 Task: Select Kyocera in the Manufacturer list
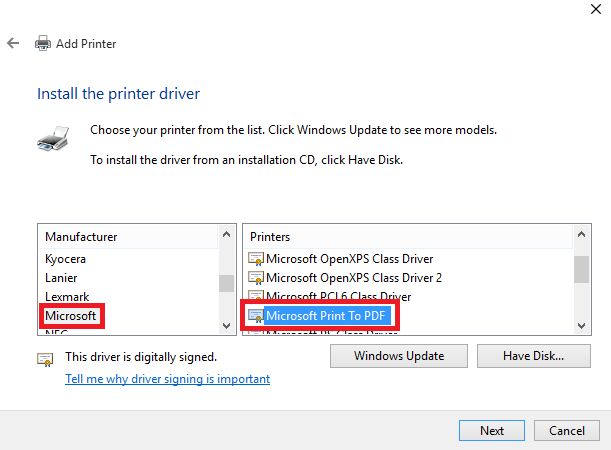click(65, 259)
